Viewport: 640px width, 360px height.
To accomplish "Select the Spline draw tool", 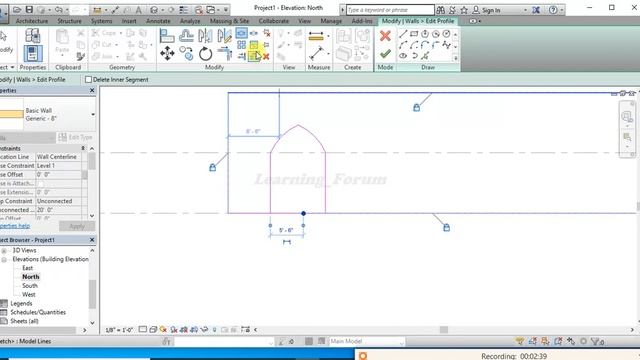I will 447,45.
